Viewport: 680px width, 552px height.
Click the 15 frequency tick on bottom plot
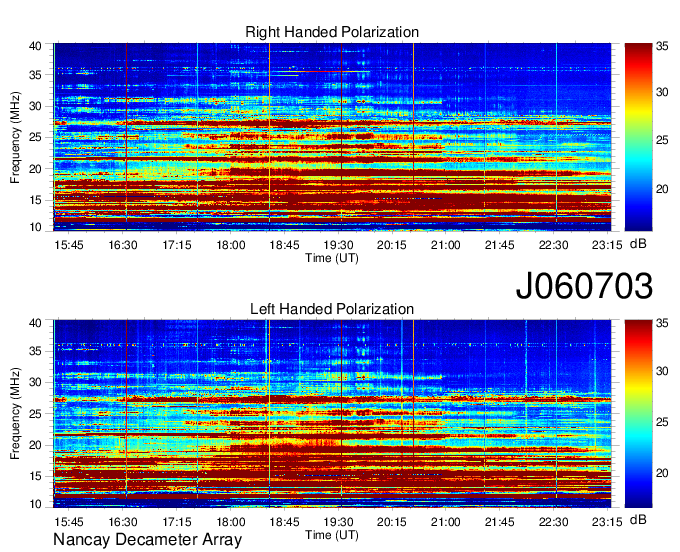click(x=35, y=477)
